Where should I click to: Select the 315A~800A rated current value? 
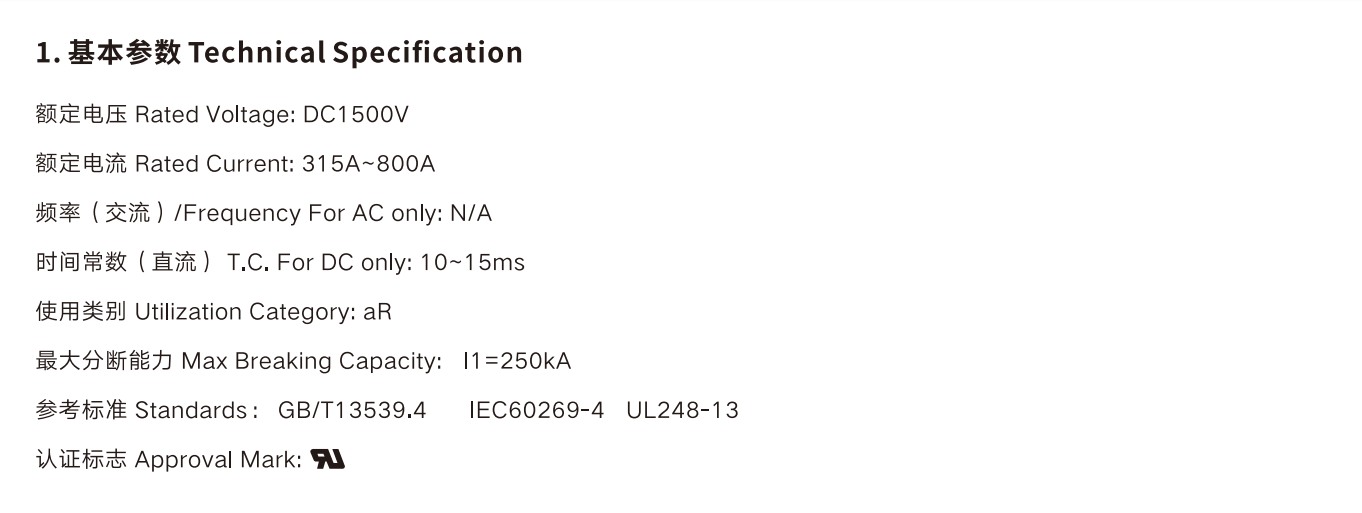(368, 164)
